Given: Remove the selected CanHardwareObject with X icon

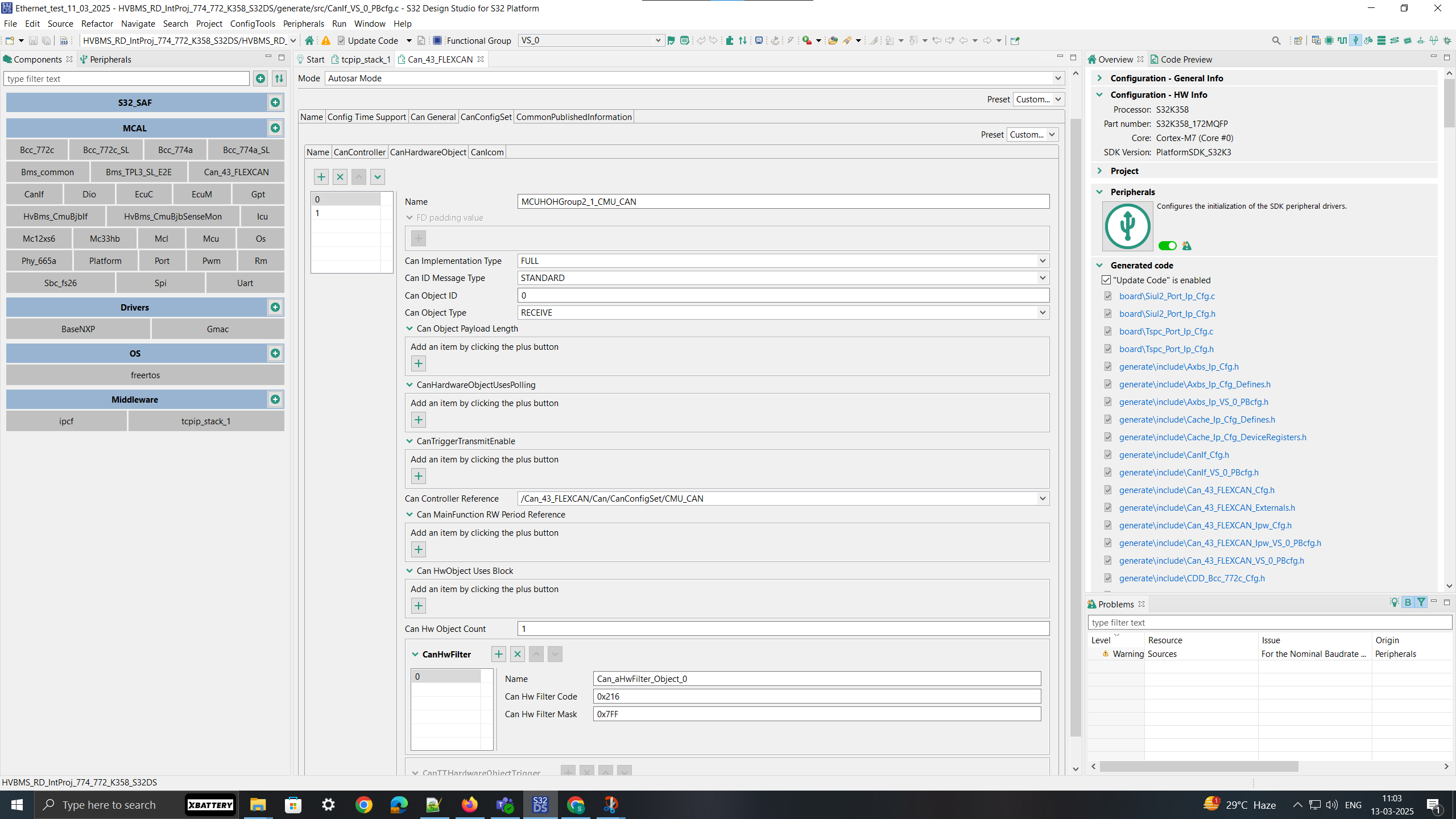Looking at the screenshot, I should (340, 177).
